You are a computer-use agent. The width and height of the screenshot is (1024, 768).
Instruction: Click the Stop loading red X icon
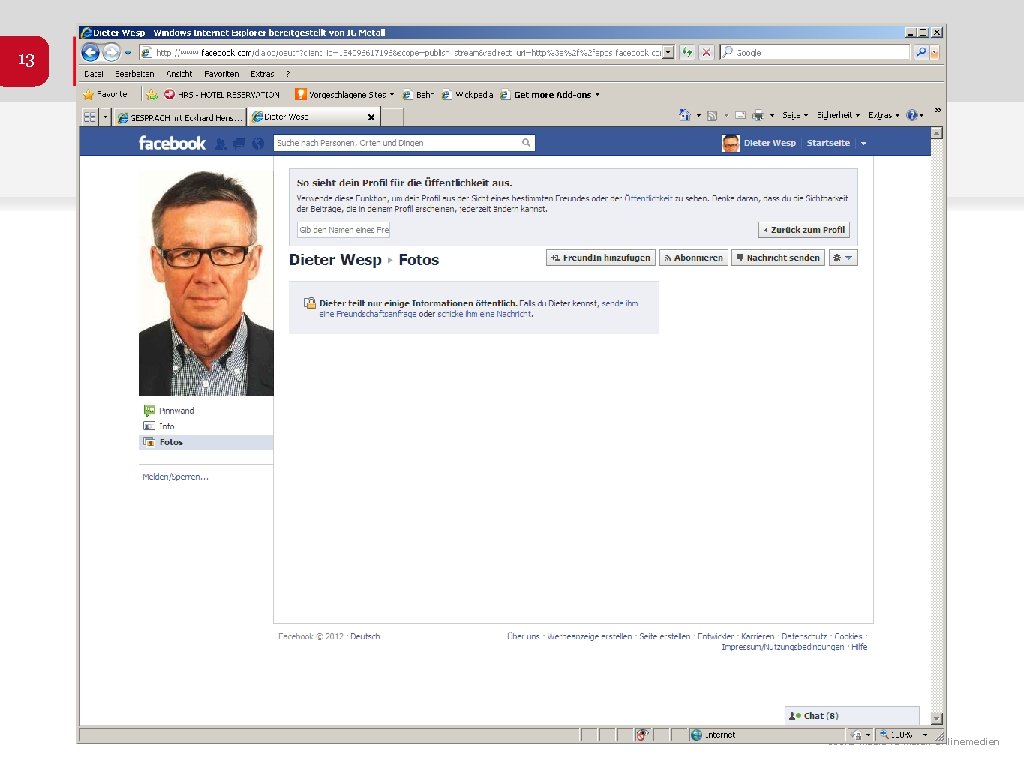click(706, 52)
